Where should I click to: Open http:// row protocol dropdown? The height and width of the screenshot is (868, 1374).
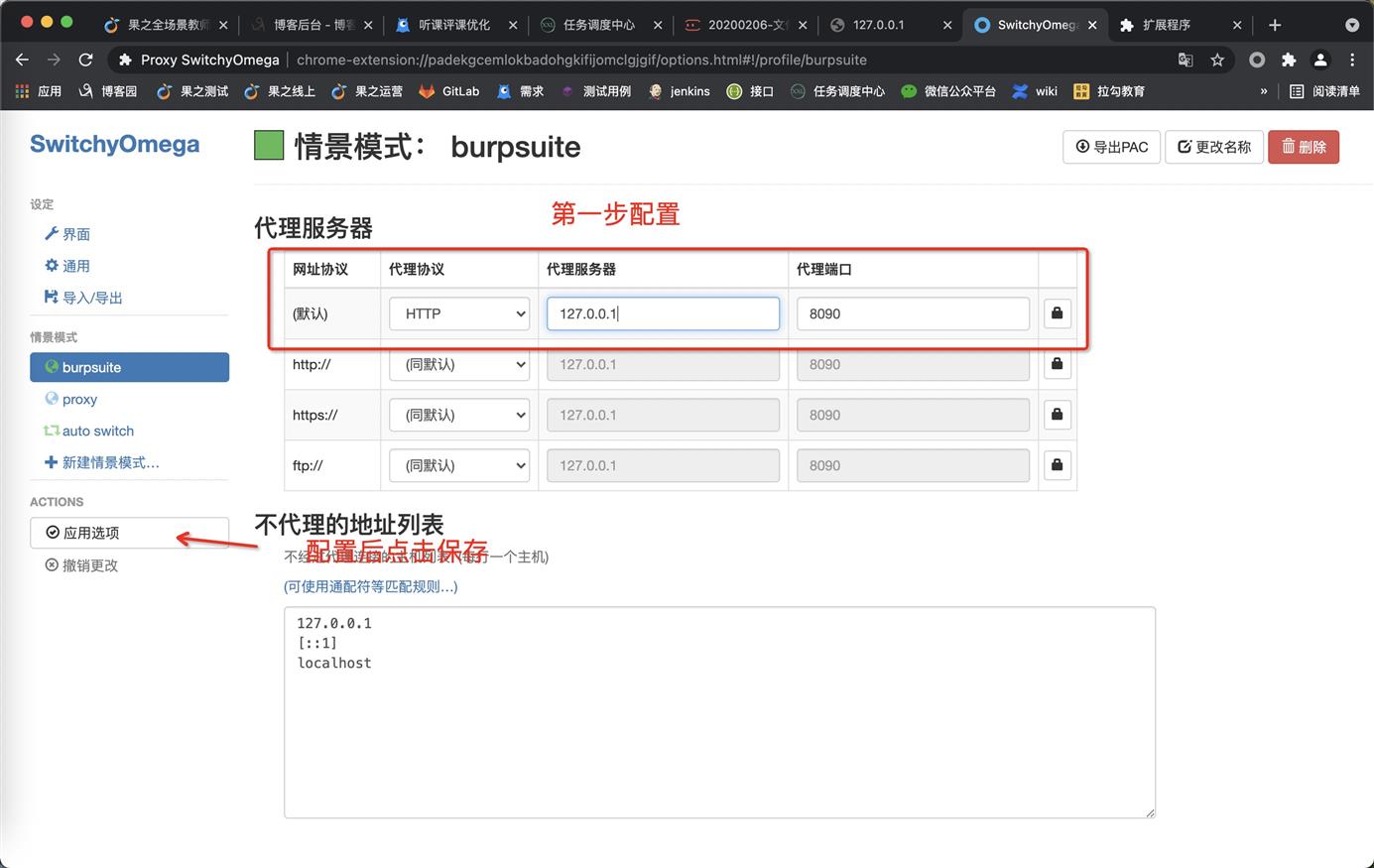[459, 364]
